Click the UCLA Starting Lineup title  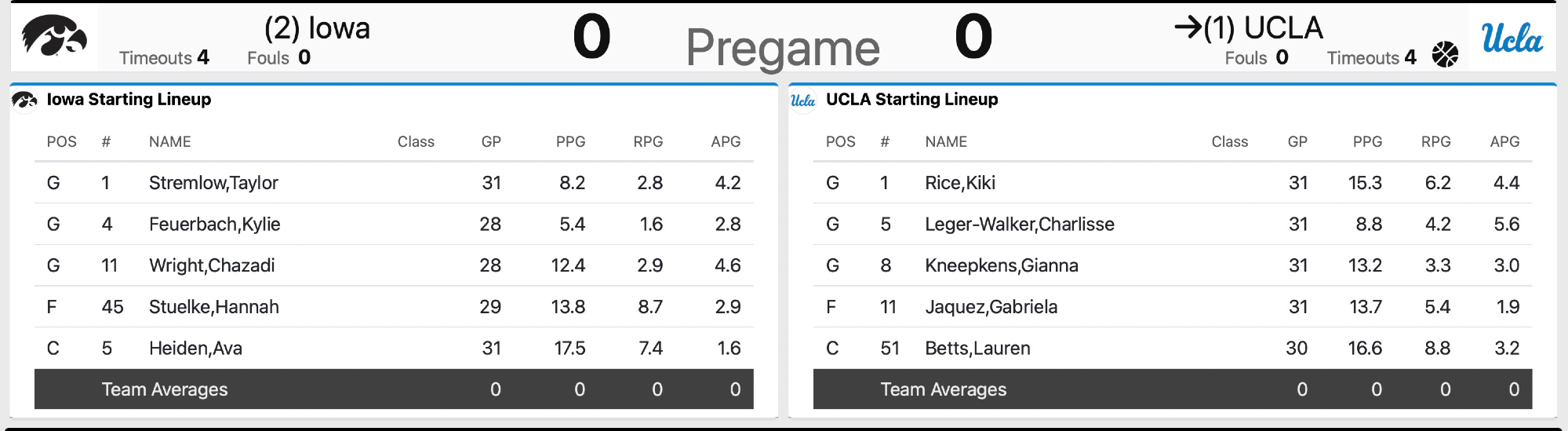pyautogui.click(x=911, y=100)
